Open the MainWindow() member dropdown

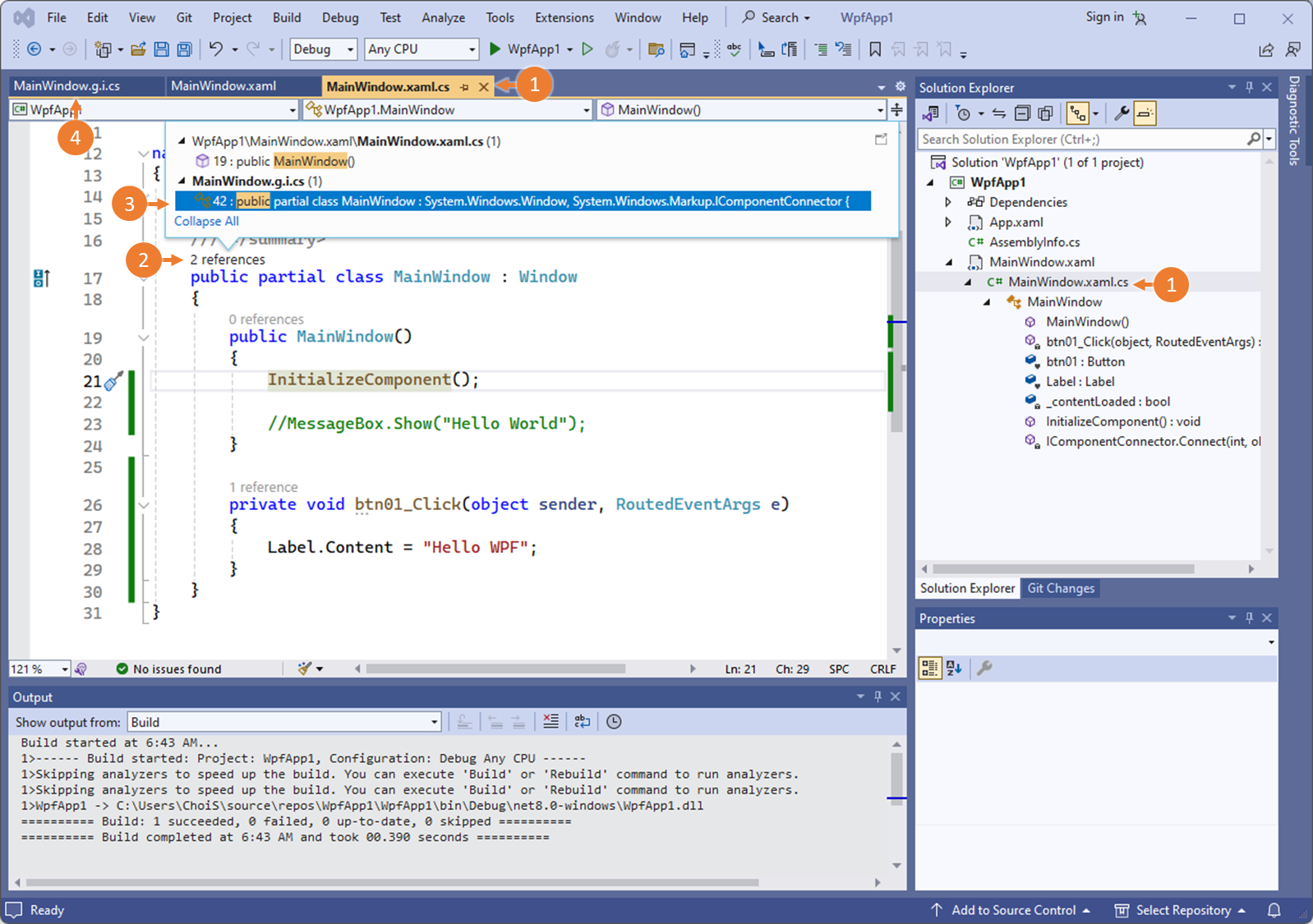741,109
